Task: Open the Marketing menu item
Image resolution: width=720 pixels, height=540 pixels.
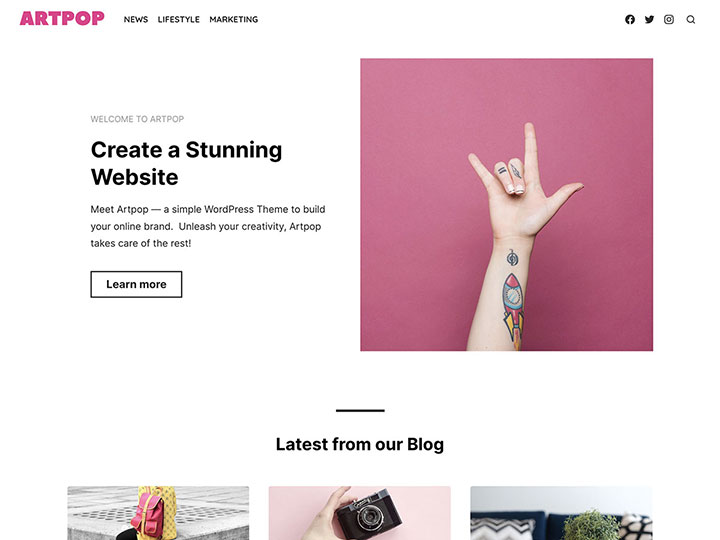Action: [x=234, y=19]
